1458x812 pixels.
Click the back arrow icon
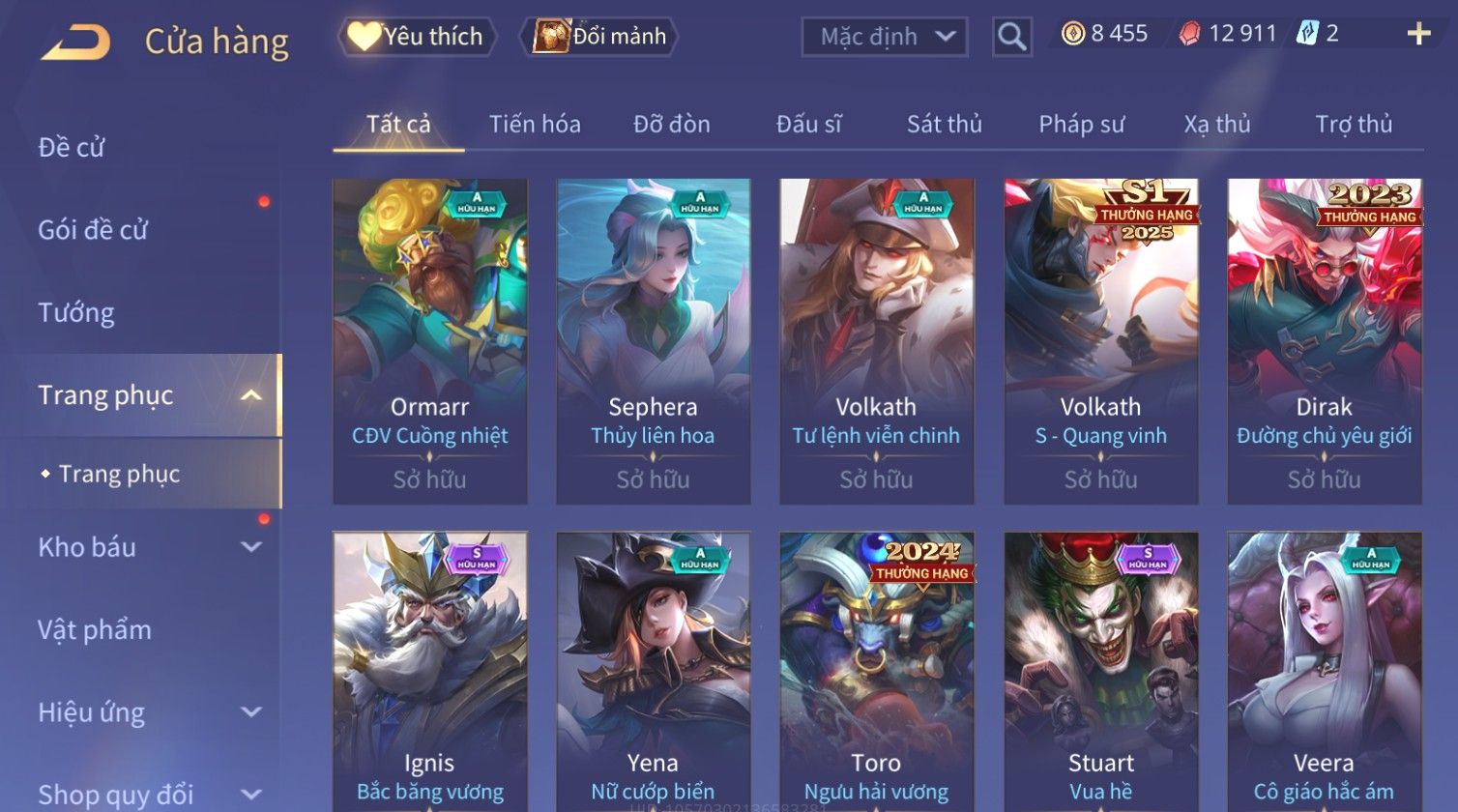(x=76, y=42)
